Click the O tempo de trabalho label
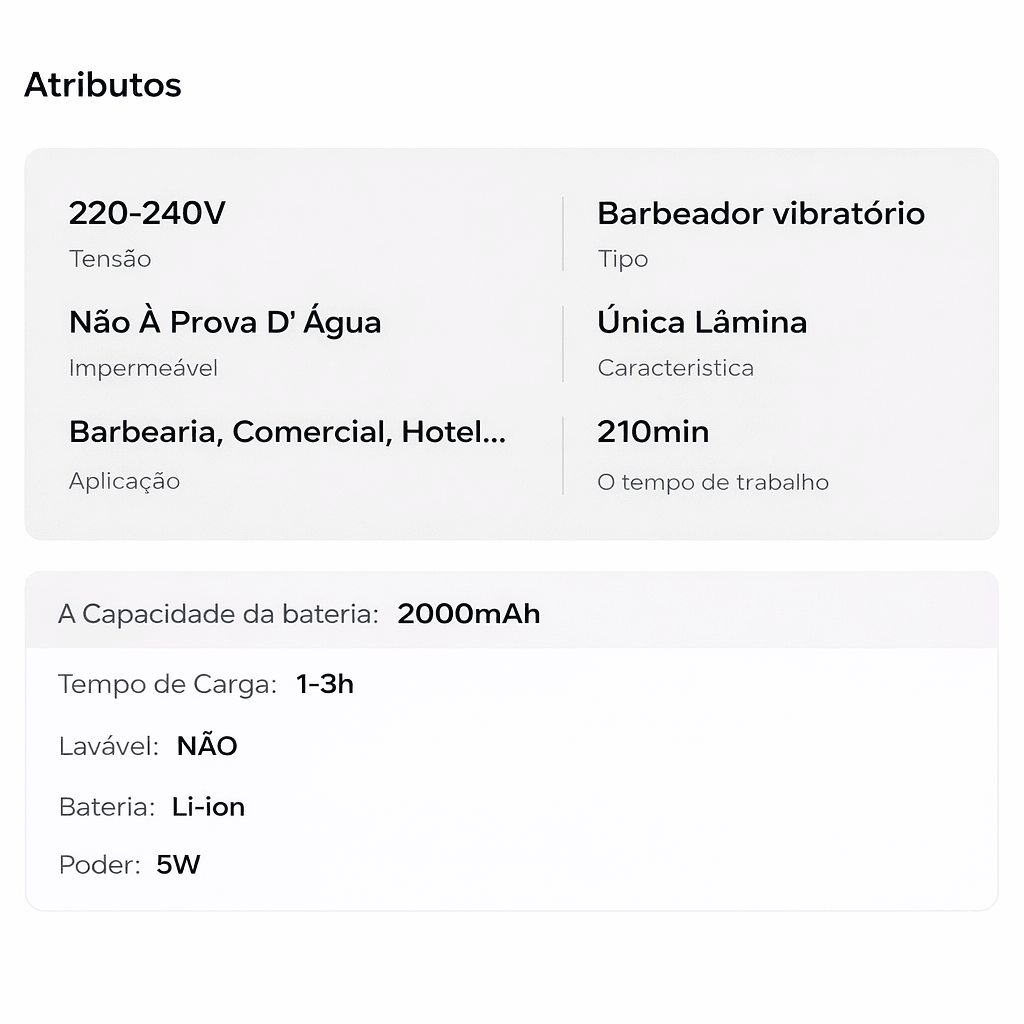1024x1024 pixels. point(713,482)
